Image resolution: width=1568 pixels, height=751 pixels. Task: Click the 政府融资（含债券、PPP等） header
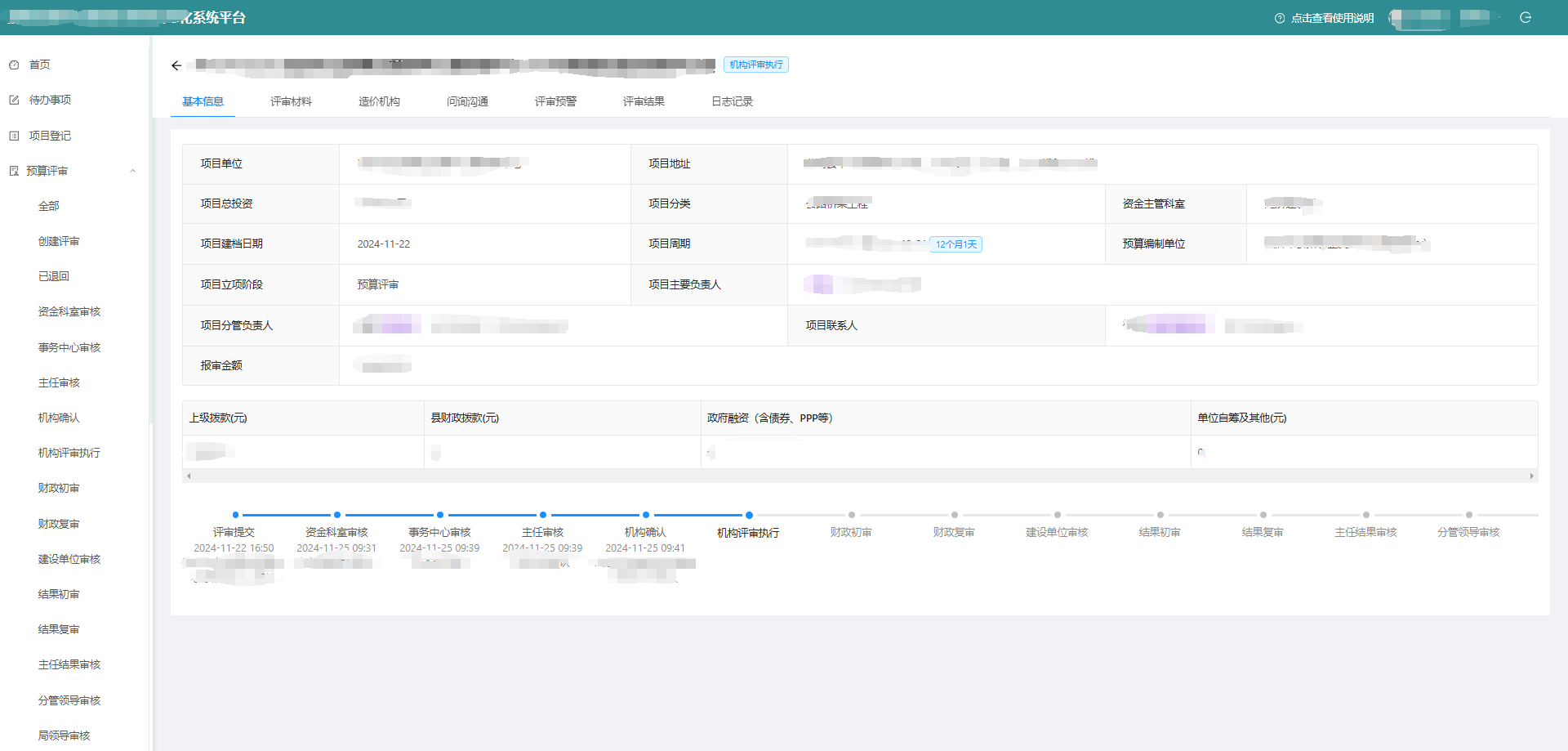946,418
